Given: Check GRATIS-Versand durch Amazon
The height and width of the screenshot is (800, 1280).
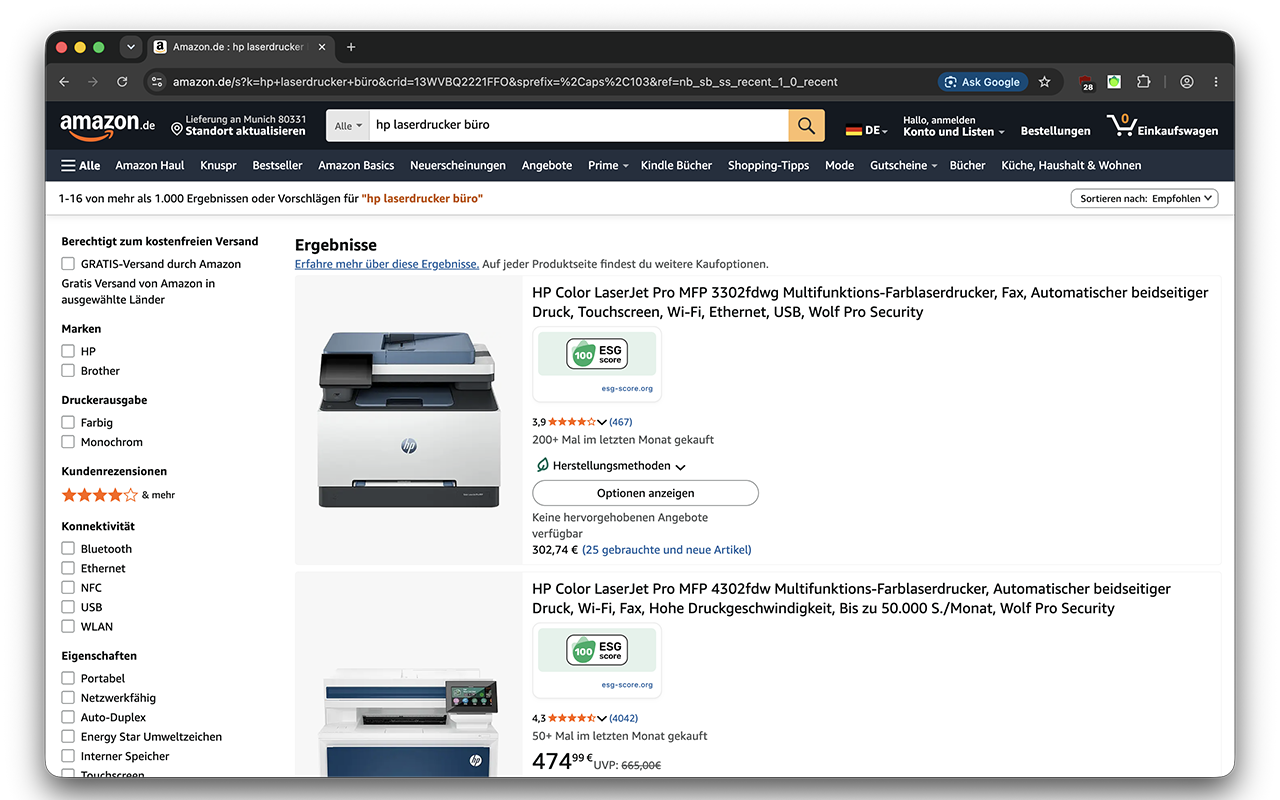Looking at the screenshot, I should point(68,264).
